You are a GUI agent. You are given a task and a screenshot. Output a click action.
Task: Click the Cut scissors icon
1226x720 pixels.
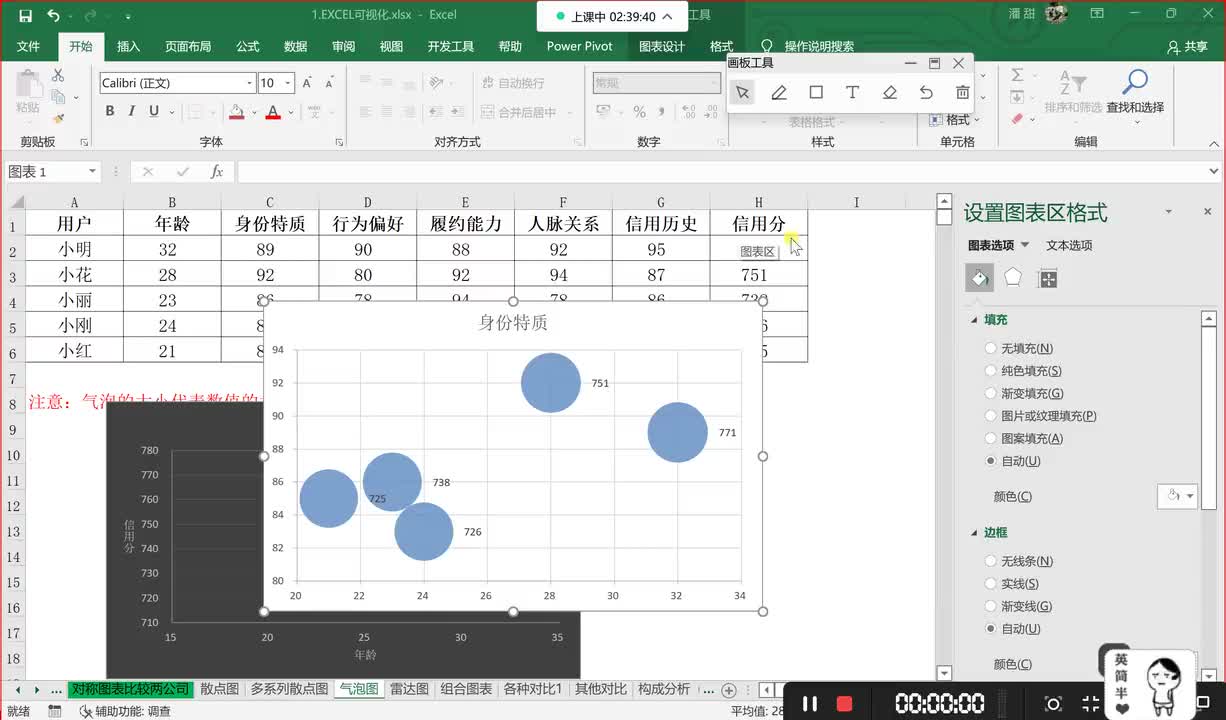coord(58,75)
